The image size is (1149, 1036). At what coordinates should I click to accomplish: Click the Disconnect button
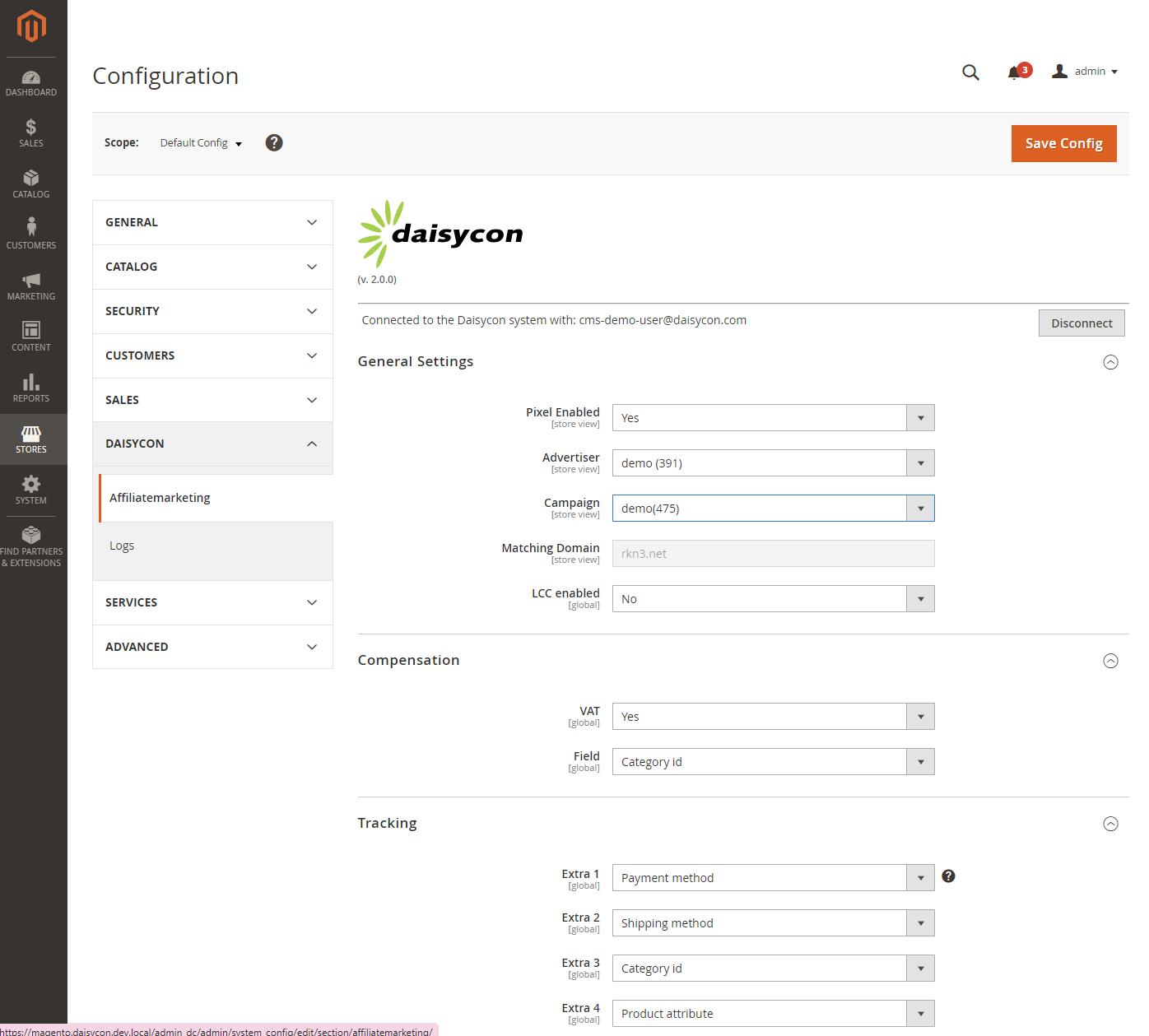(1082, 323)
